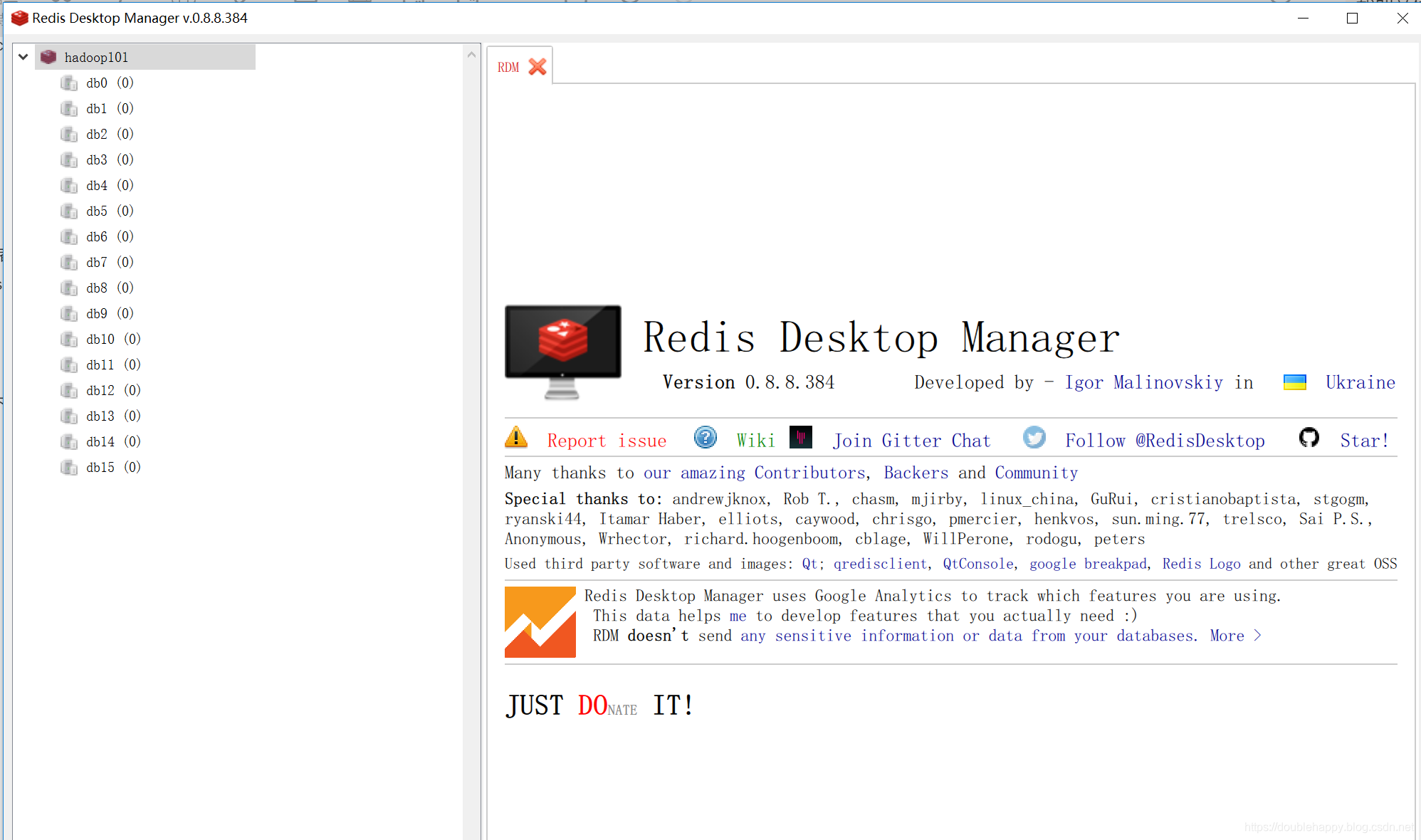Click the GitHub octocat icon

(1309, 437)
